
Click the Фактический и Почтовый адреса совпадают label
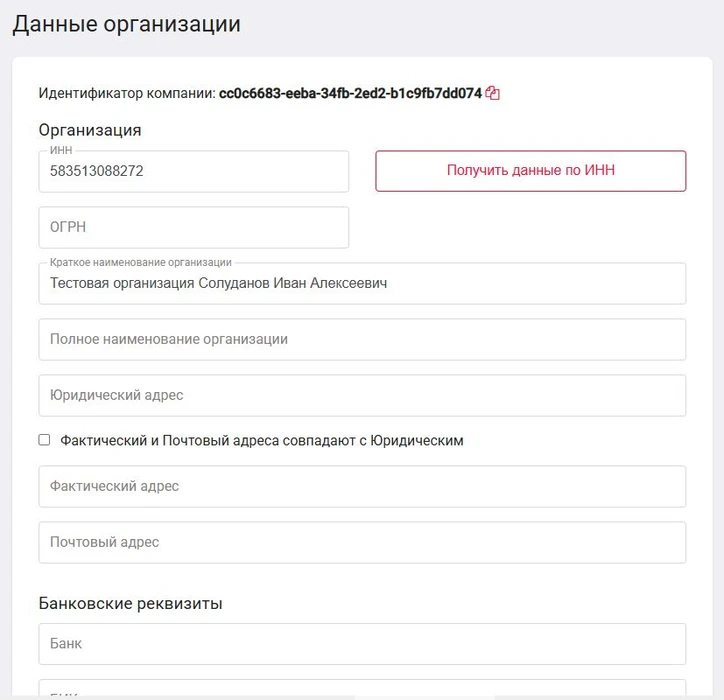pyautogui.click(x=262, y=441)
